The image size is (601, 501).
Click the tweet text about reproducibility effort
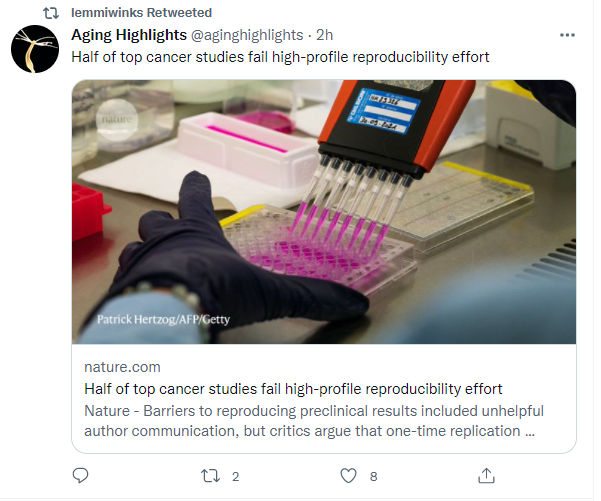tap(280, 57)
